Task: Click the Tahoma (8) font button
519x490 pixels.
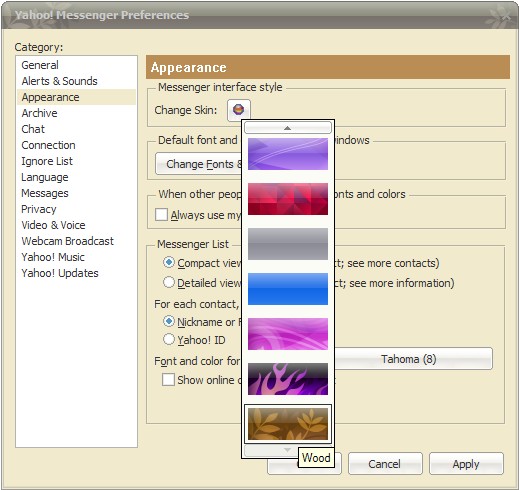Action: point(413,359)
